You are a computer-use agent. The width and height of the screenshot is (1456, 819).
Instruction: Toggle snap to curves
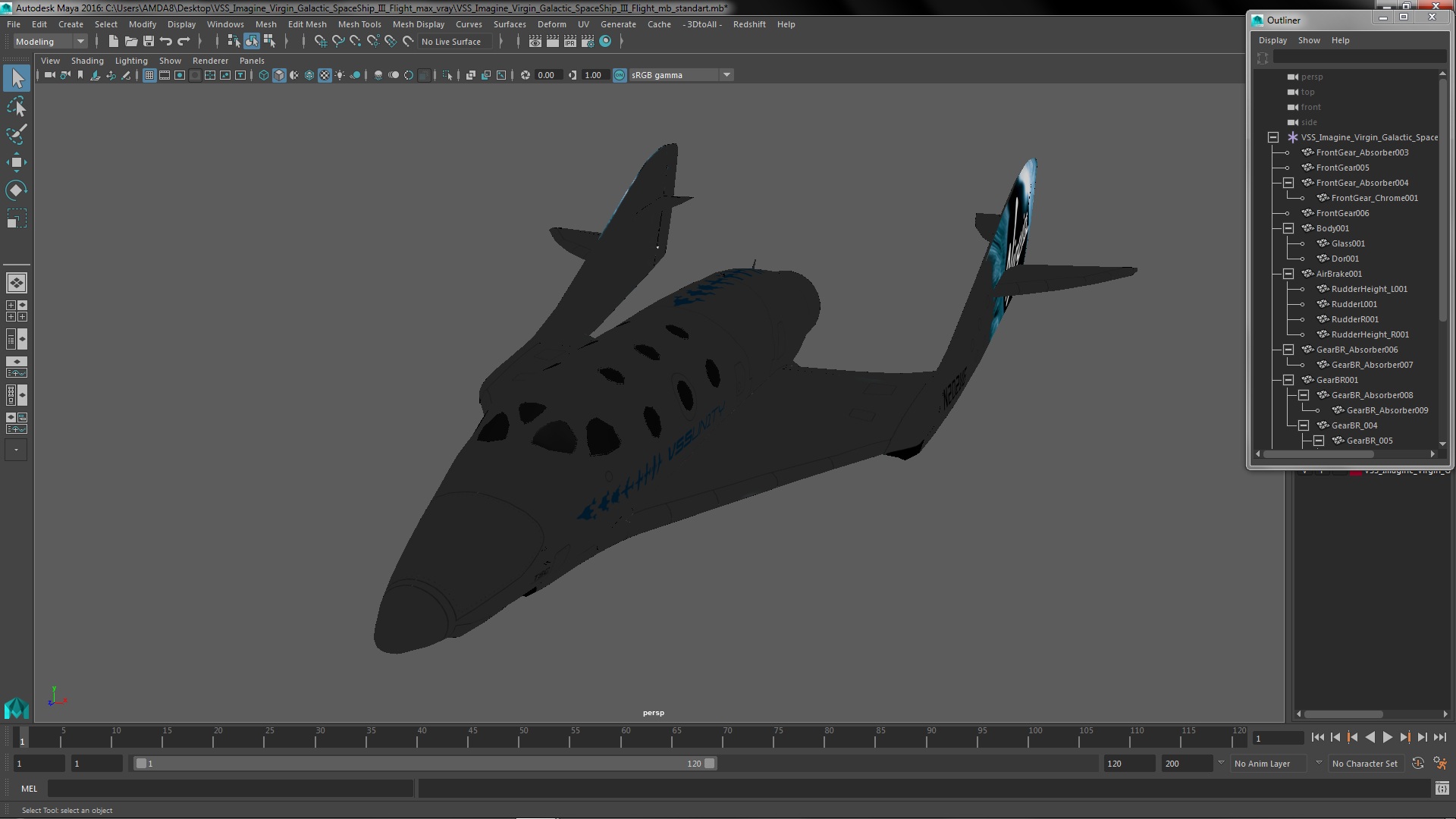(x=338, y=42)
